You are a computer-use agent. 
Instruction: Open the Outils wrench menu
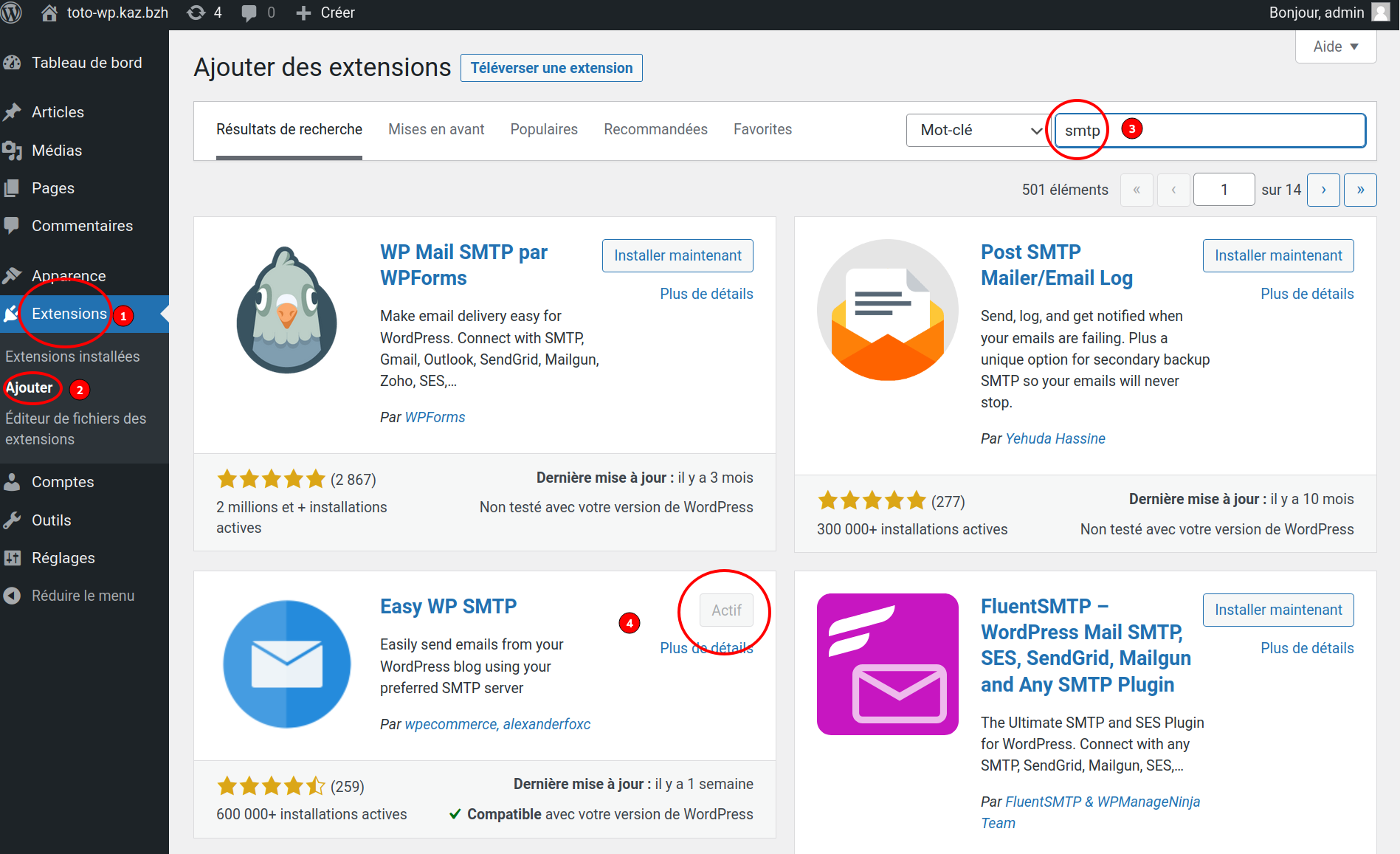[x=51, y=520]
